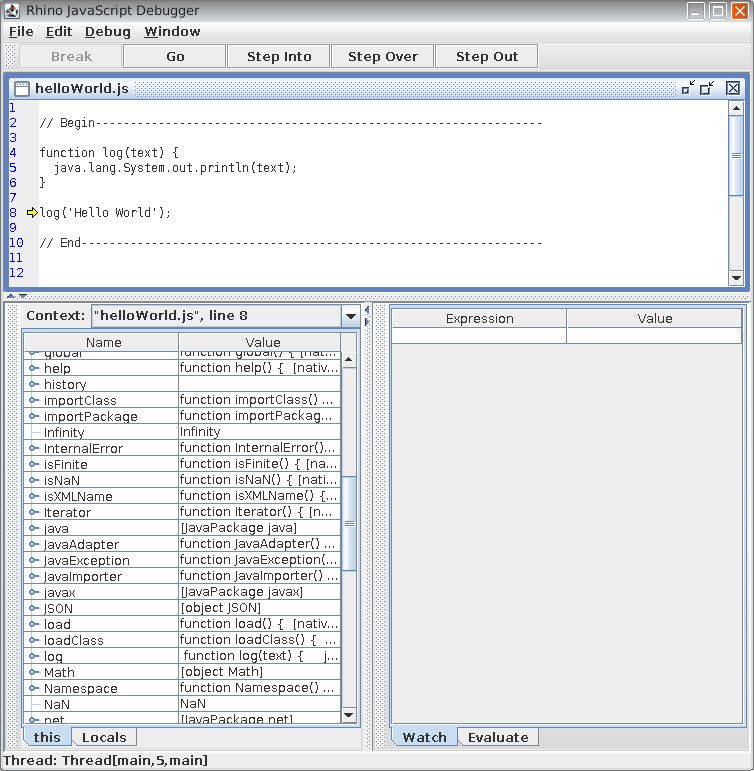
Task: Click the Step Over button
Action: click(383, 56)
